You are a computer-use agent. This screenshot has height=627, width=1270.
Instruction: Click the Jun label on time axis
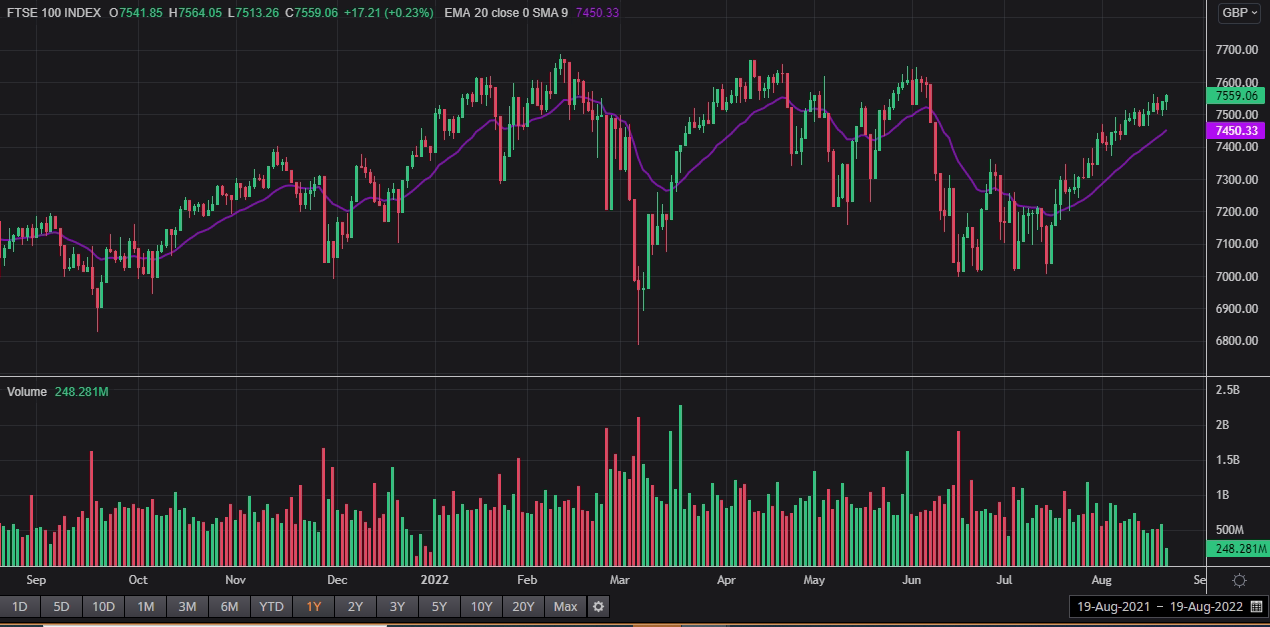(x=910, y=579)
